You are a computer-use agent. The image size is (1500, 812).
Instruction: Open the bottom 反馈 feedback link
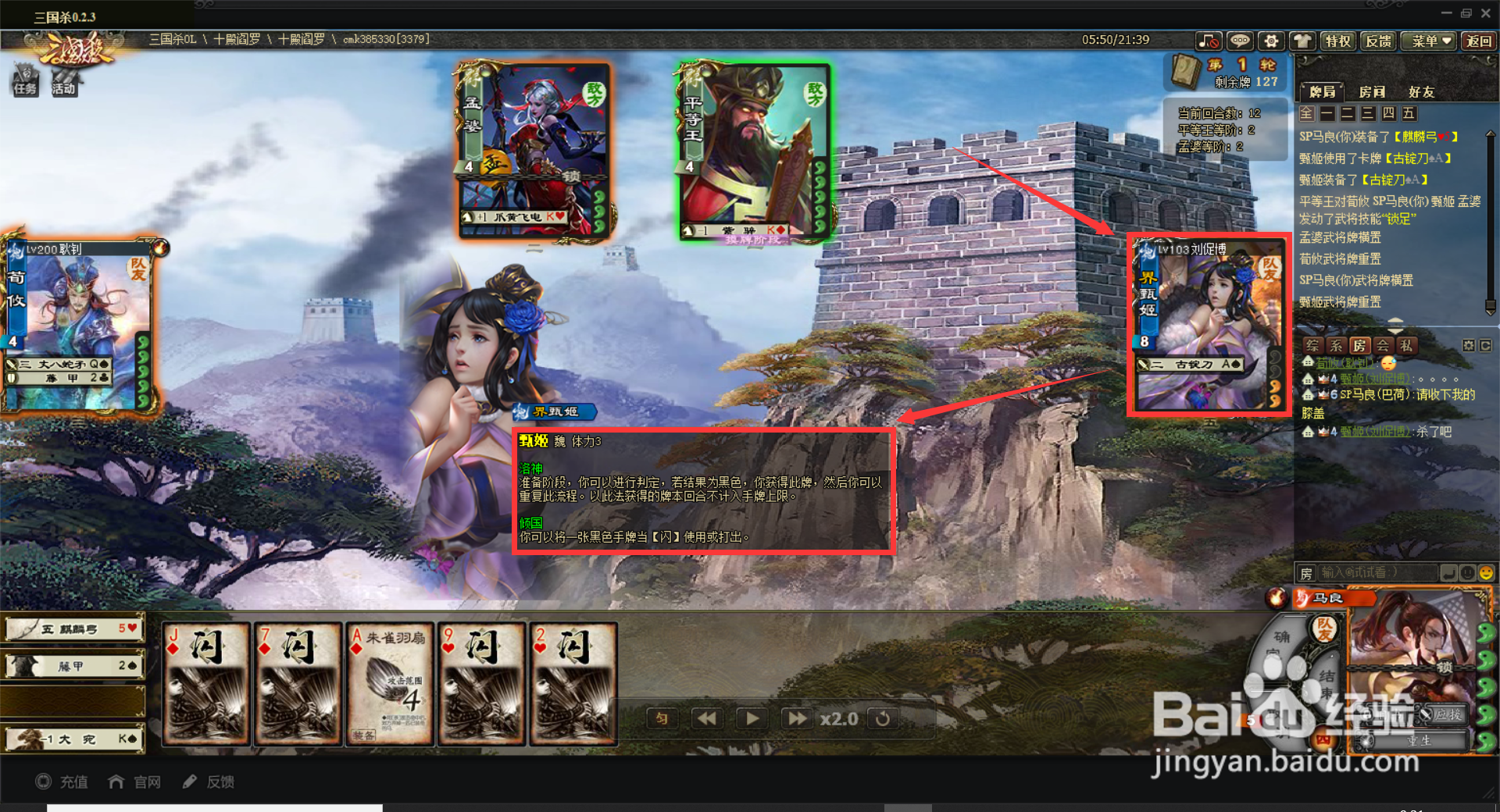[x=209, y=782]
